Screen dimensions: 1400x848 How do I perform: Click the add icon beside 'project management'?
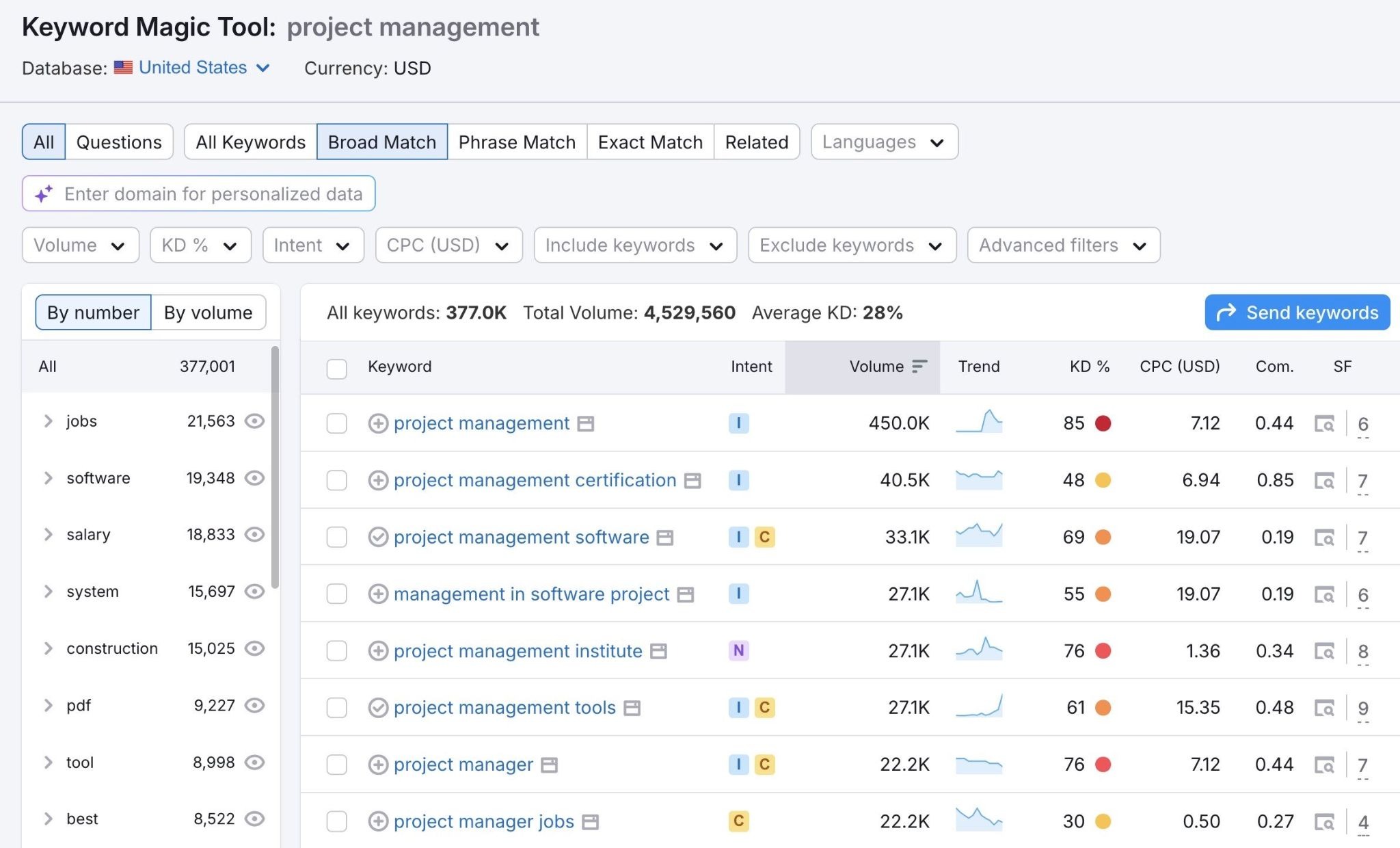378,423
